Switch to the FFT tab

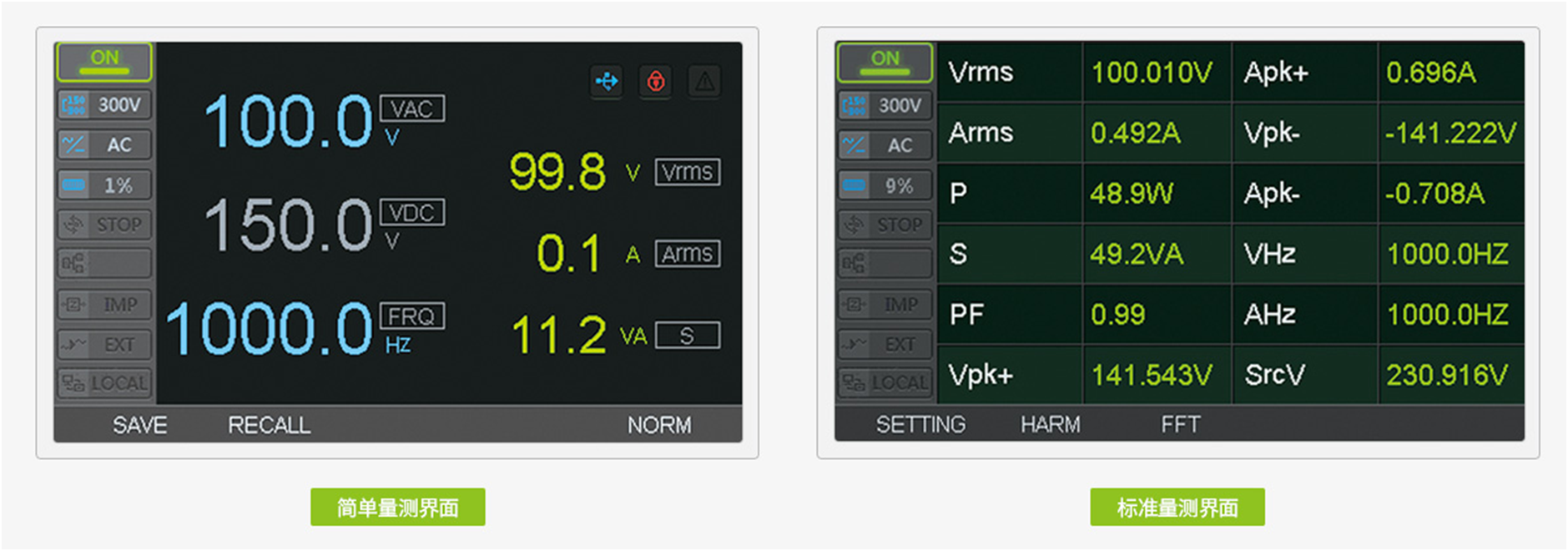click(x=1180, y=425)
